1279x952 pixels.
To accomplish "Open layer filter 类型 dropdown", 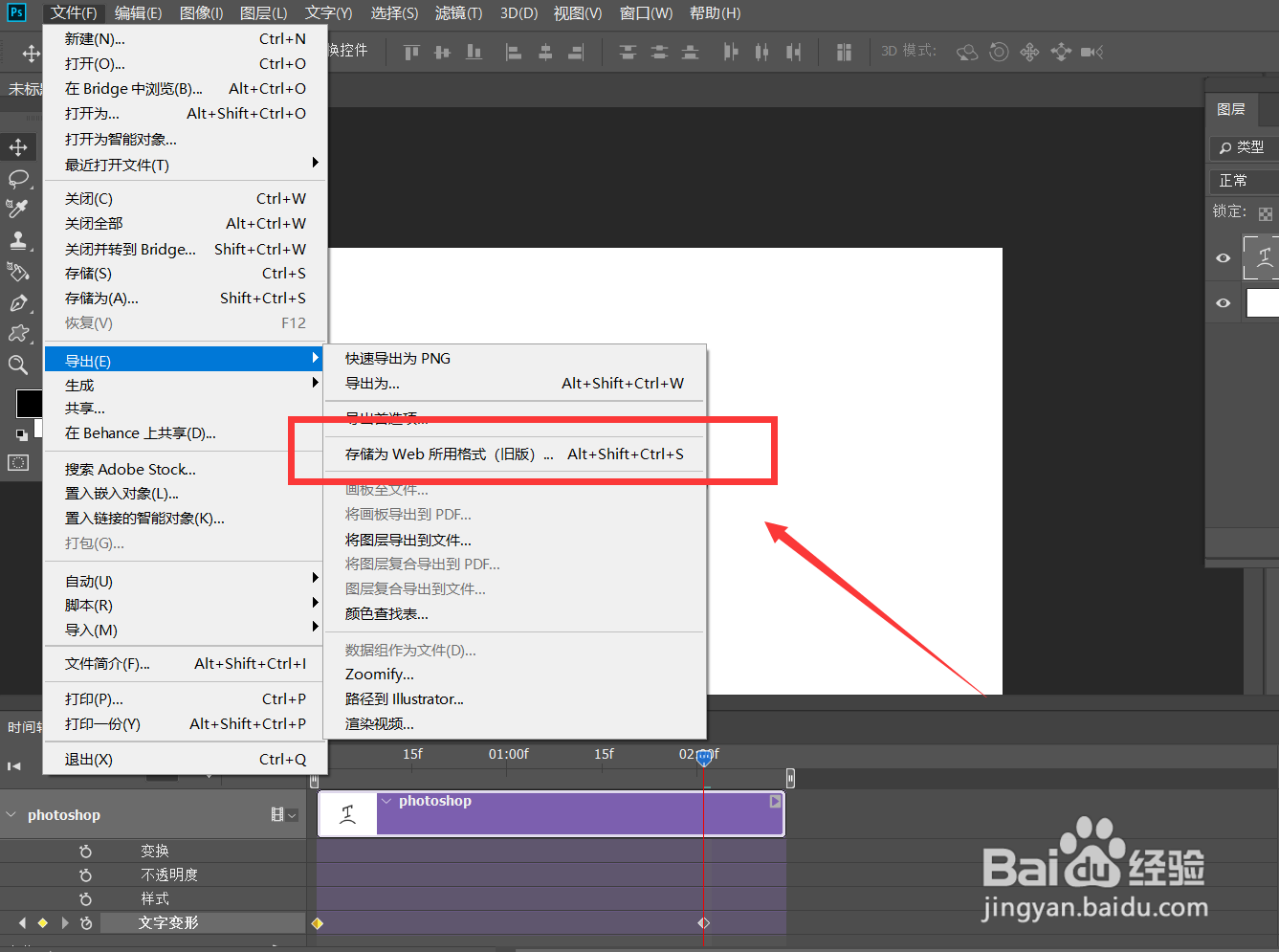I will [1244, 147].
